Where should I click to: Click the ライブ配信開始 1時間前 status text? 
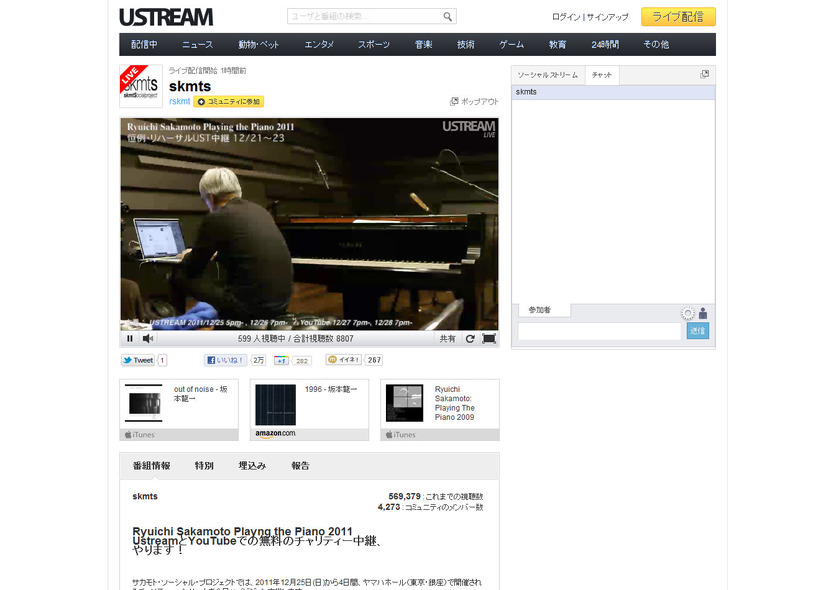(x=208, y=71)
